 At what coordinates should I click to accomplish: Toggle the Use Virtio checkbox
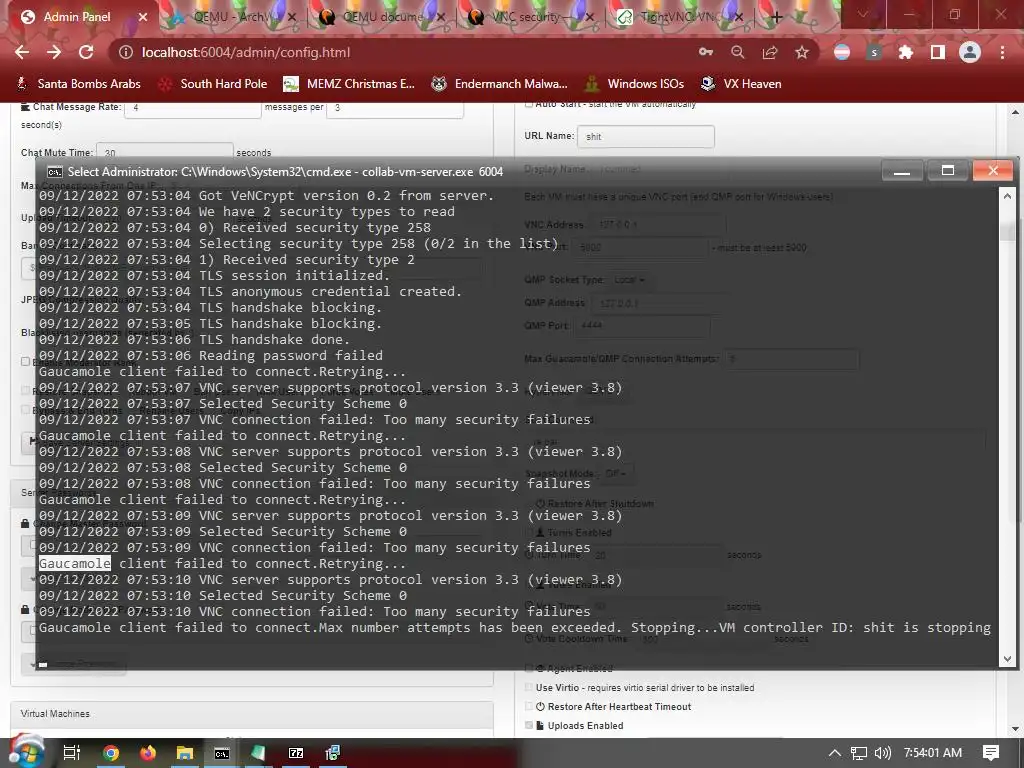point(529,688)
